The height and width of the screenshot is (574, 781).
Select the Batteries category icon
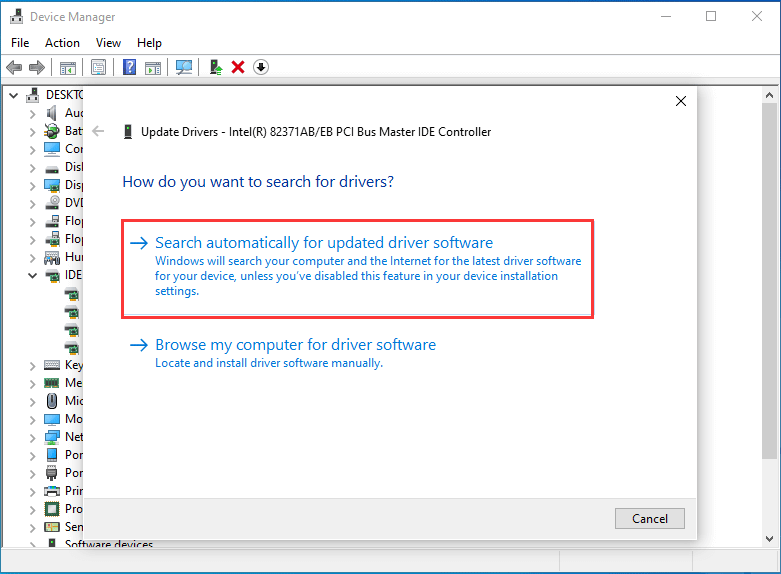coord(52,131)
